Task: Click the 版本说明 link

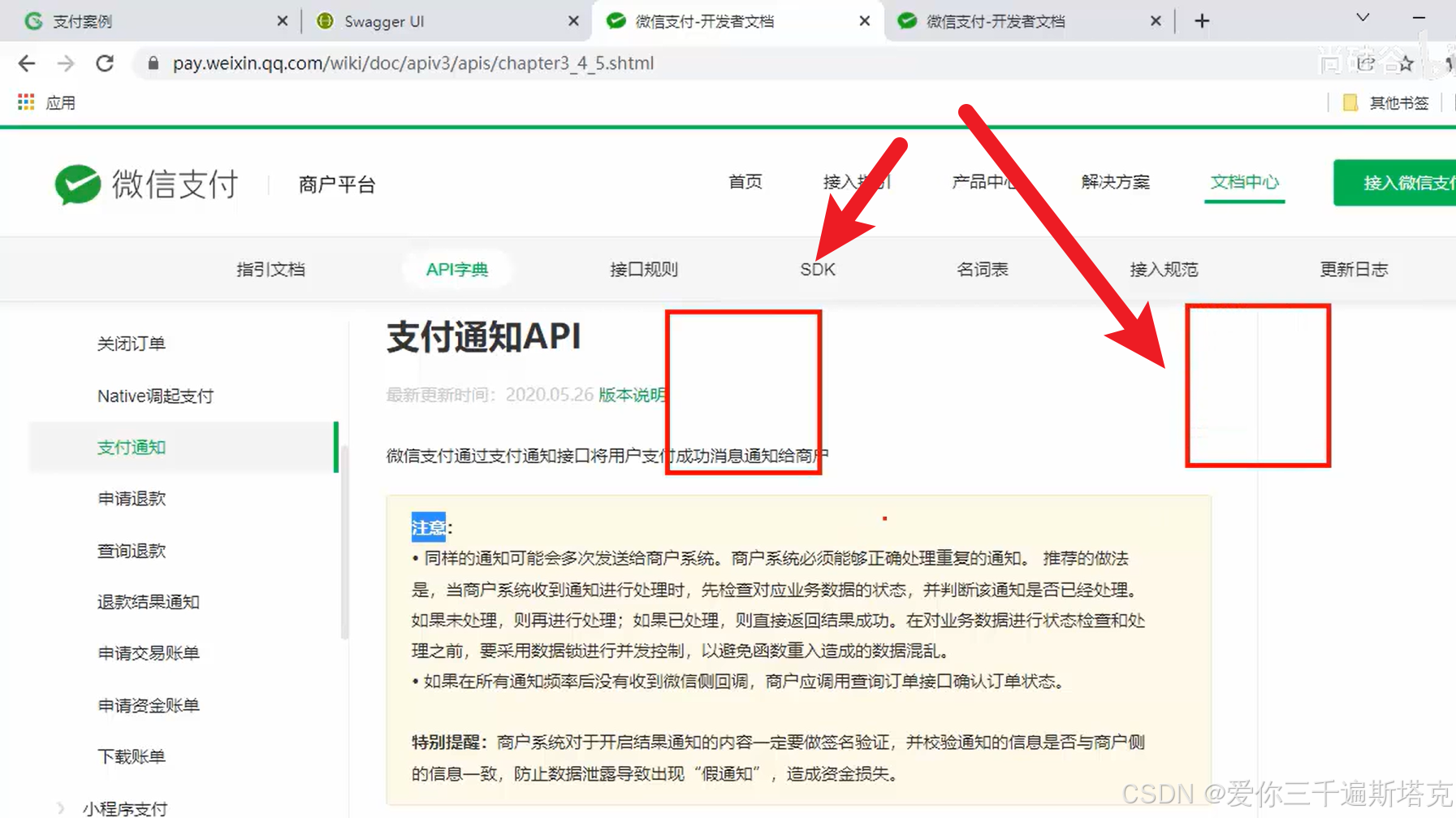Action: coord(631,395)
